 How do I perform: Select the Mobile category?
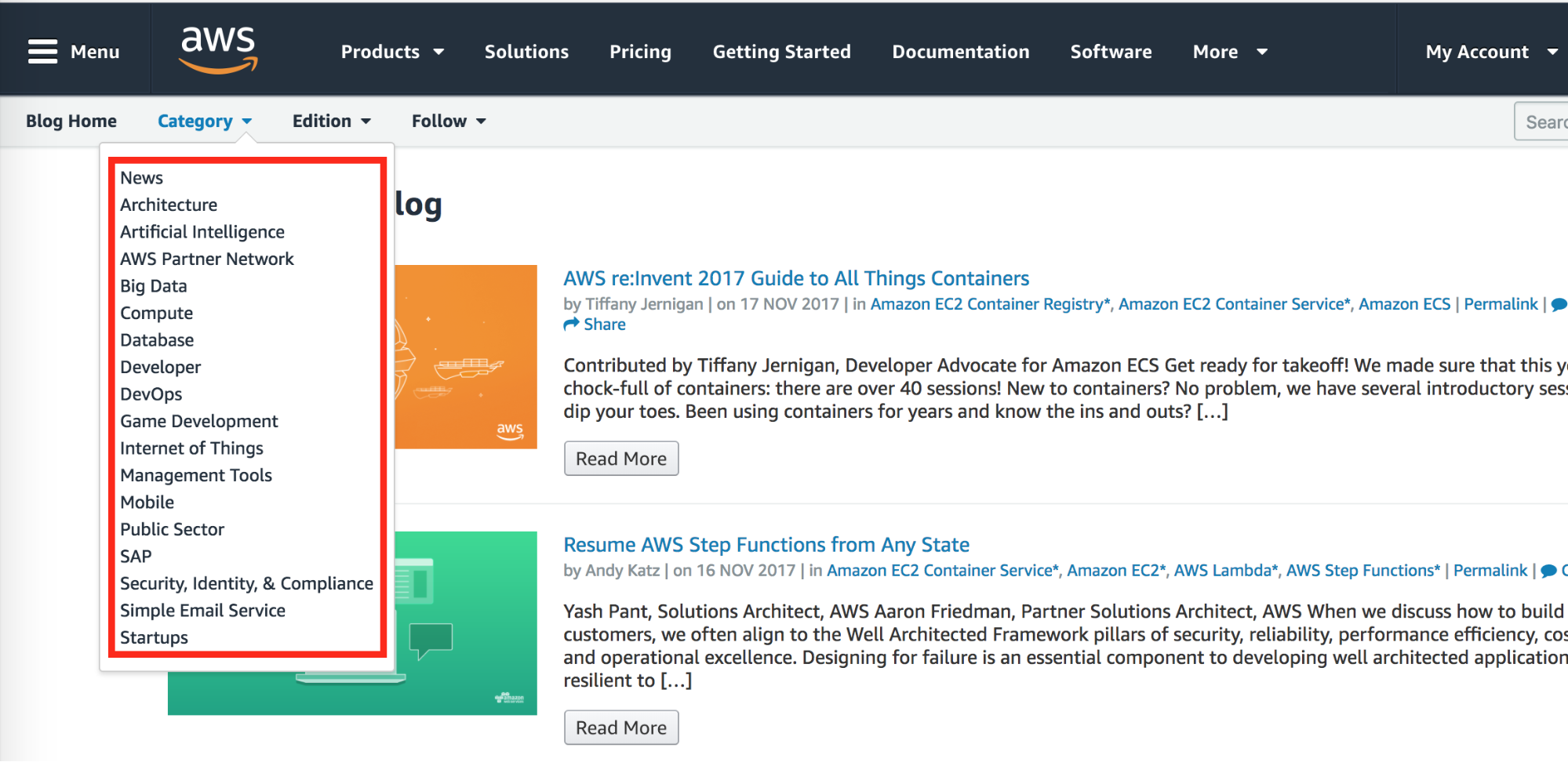tap(147, 503)
